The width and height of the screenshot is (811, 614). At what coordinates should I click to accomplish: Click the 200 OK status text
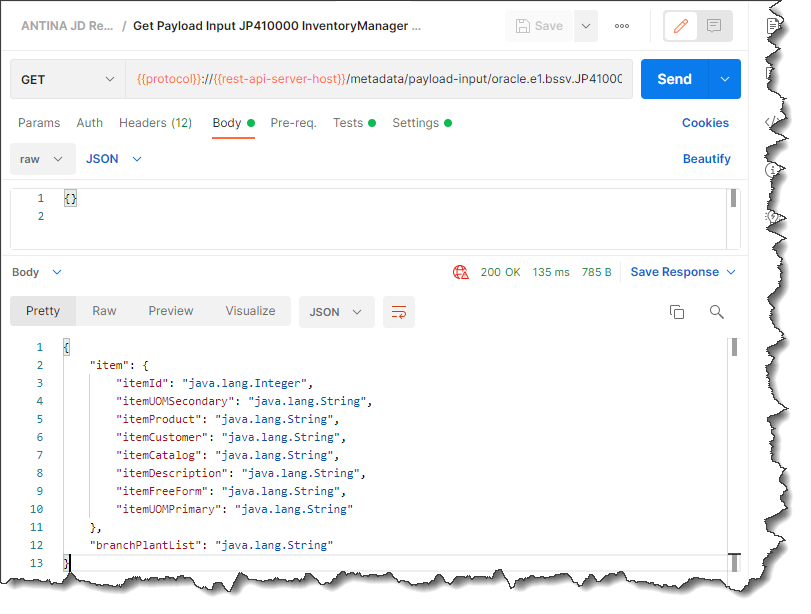(500, 272)
